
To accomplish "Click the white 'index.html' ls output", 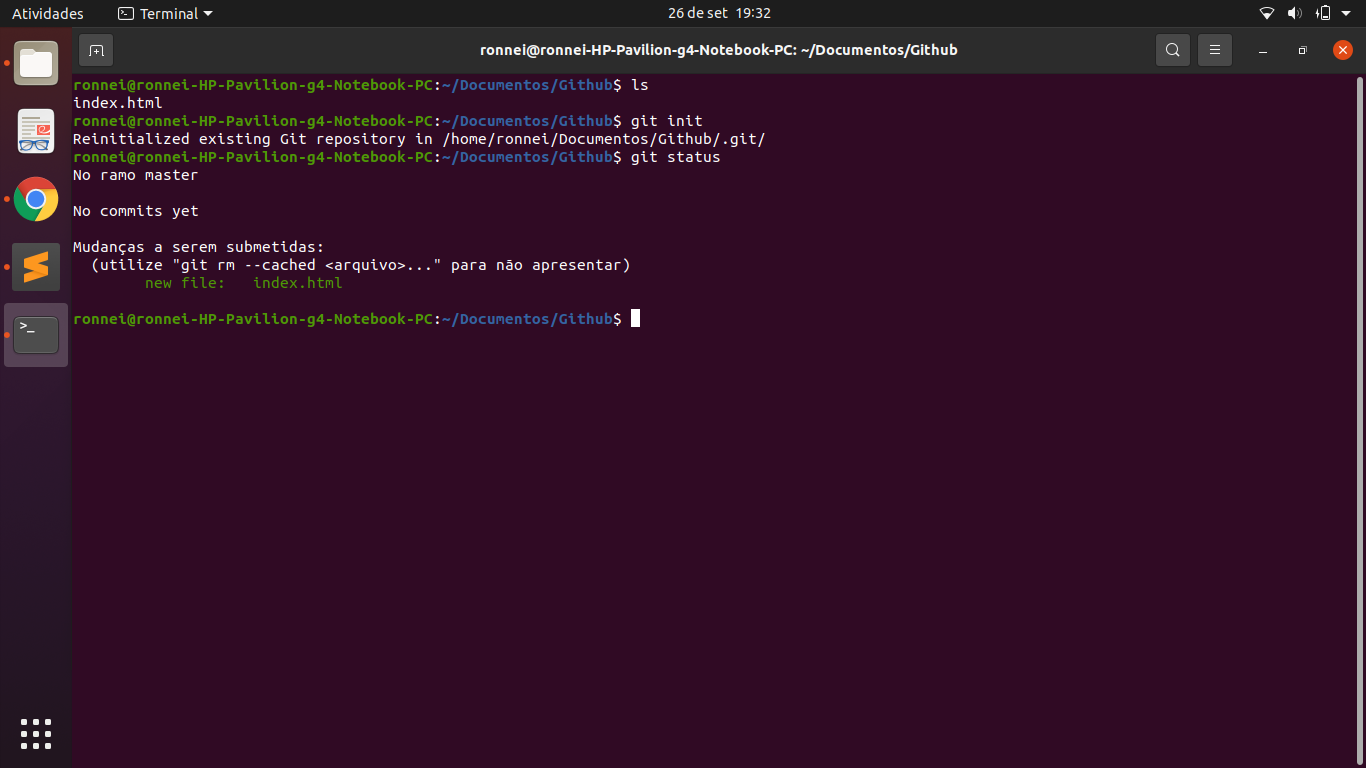I will (x=118, y=103).
